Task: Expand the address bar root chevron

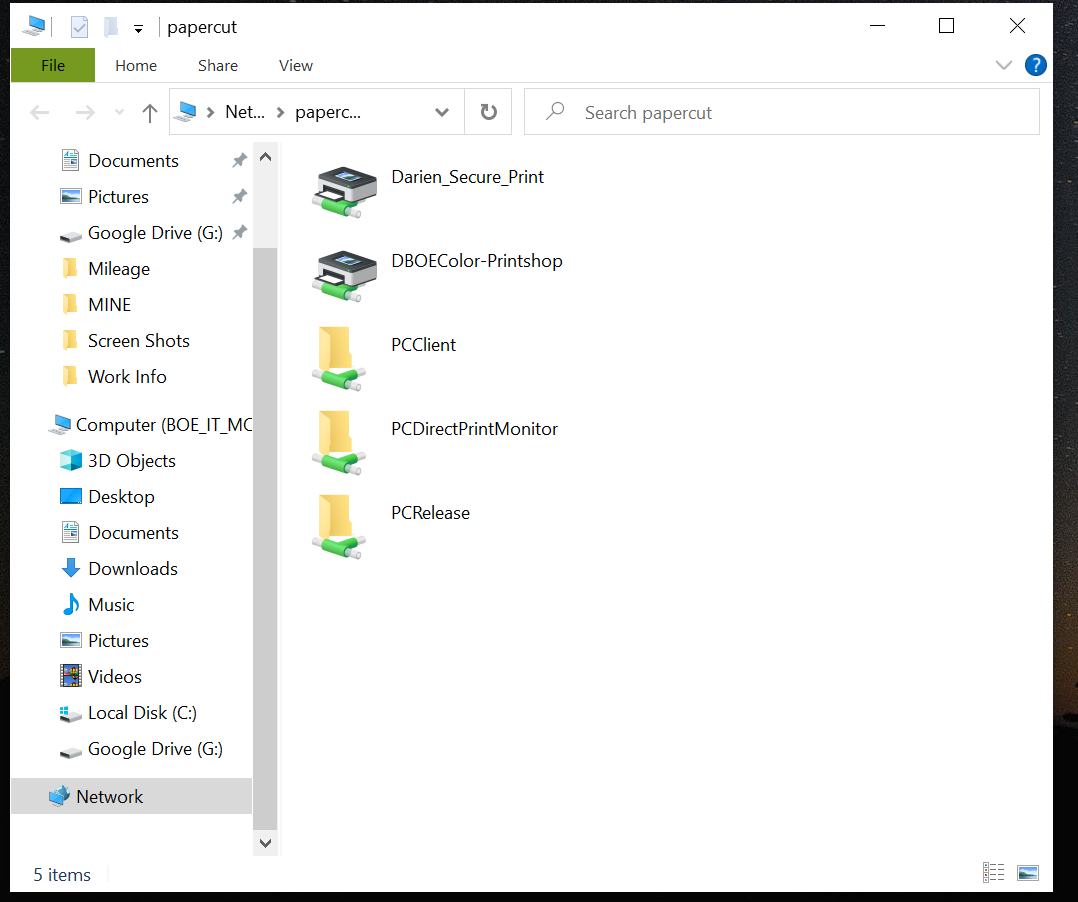Action: [x=210, y=112]
